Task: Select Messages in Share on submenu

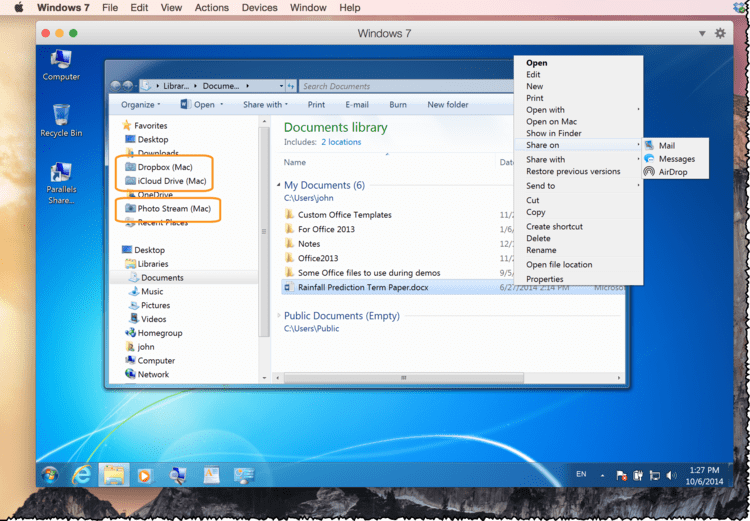Action: pos(675,159)
